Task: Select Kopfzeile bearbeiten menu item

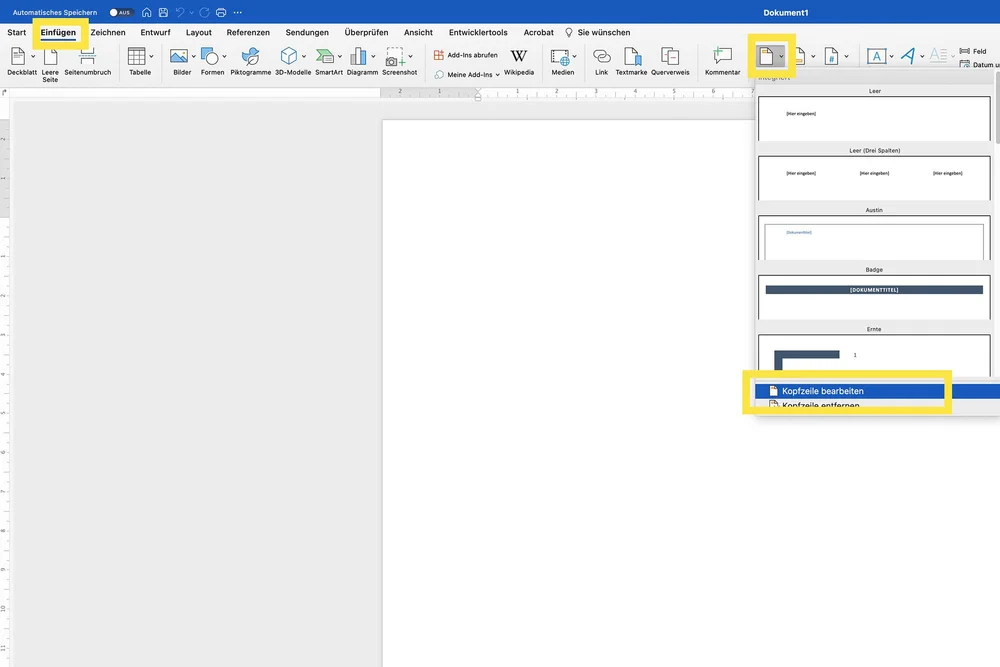Action: pyautogui.click(x=877, y=391)
